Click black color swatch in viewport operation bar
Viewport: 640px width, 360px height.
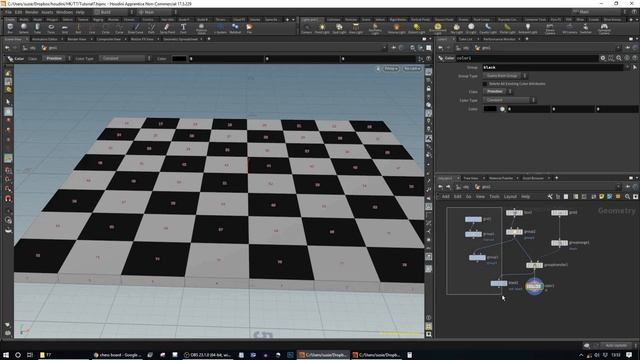tap(179, 58)
